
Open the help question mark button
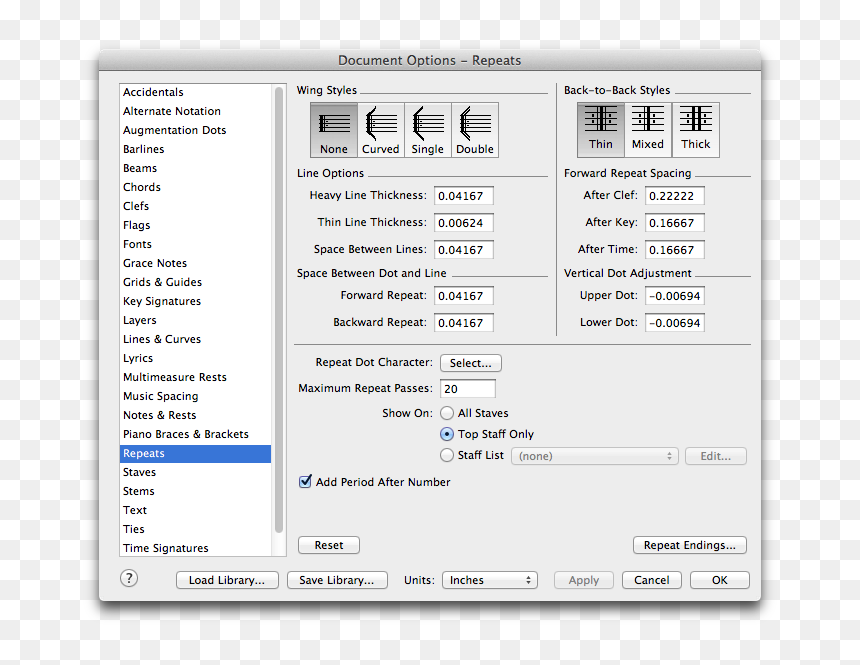click(129, 578)
